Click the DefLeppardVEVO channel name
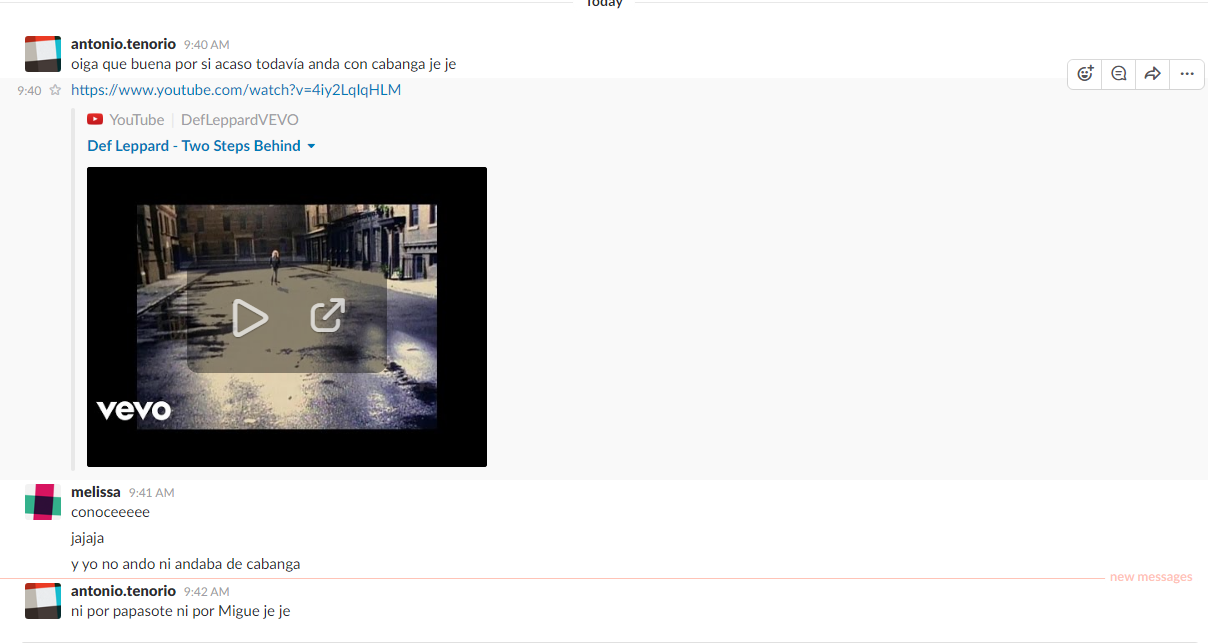Screen dimensions: 1208x643 click(239, 120)
